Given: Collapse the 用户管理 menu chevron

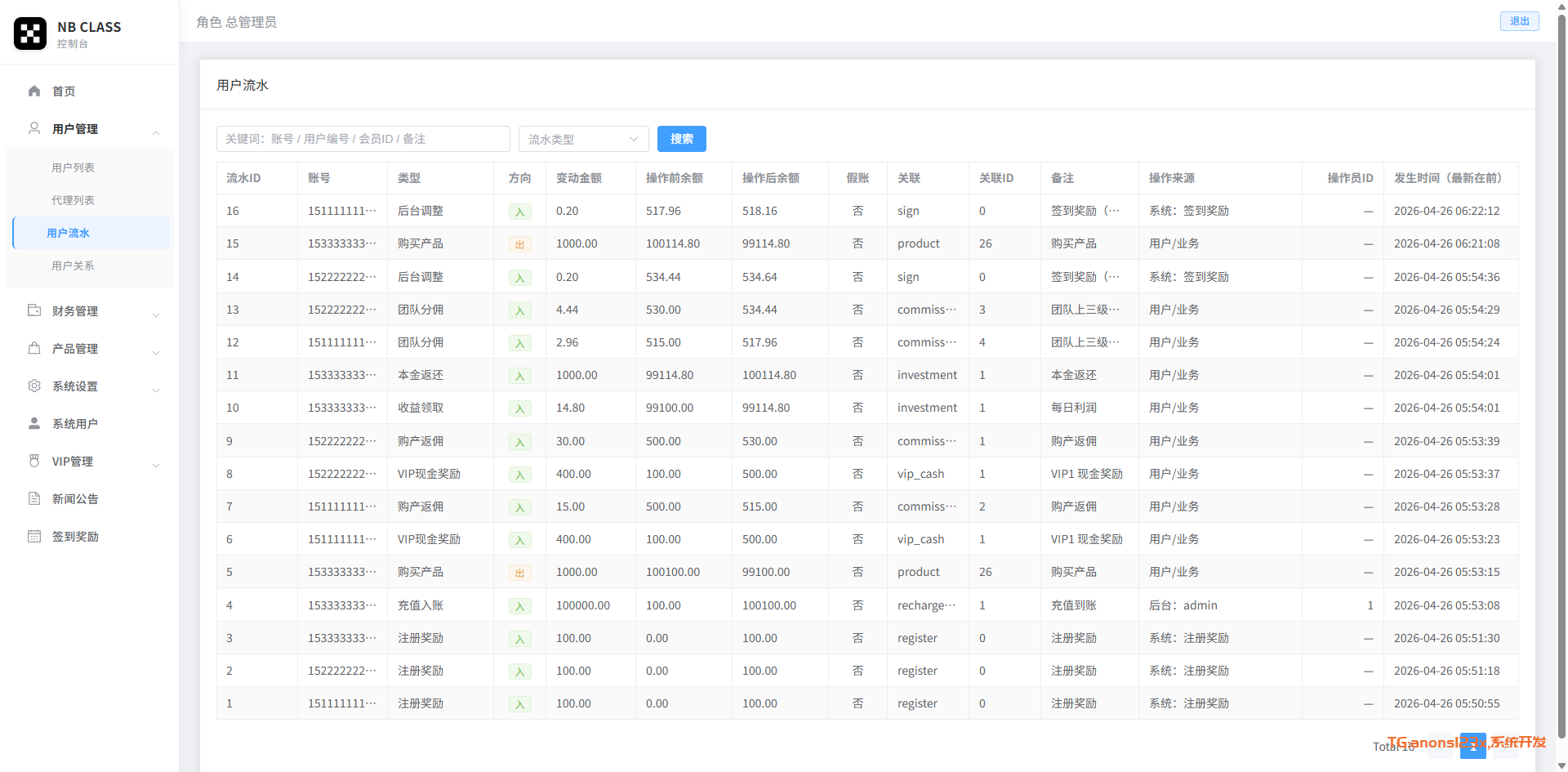Looking at the screenshot, I should (156, 133).
